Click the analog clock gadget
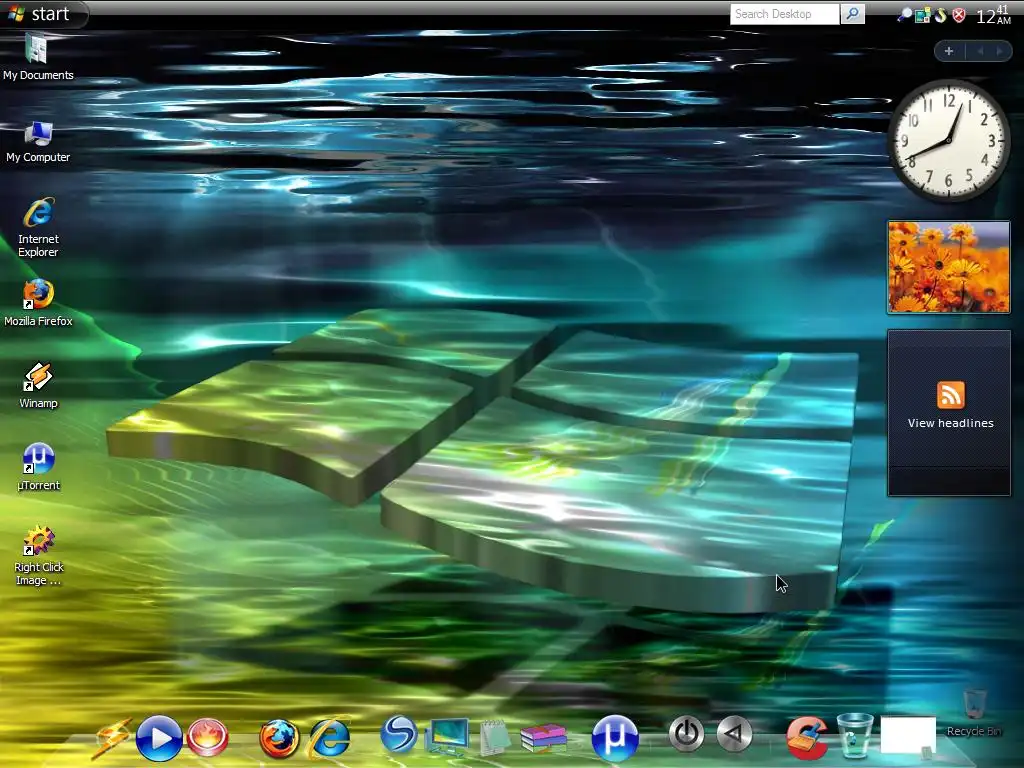1024x768 pixels. pyautogui.click(x=948, y=140)
